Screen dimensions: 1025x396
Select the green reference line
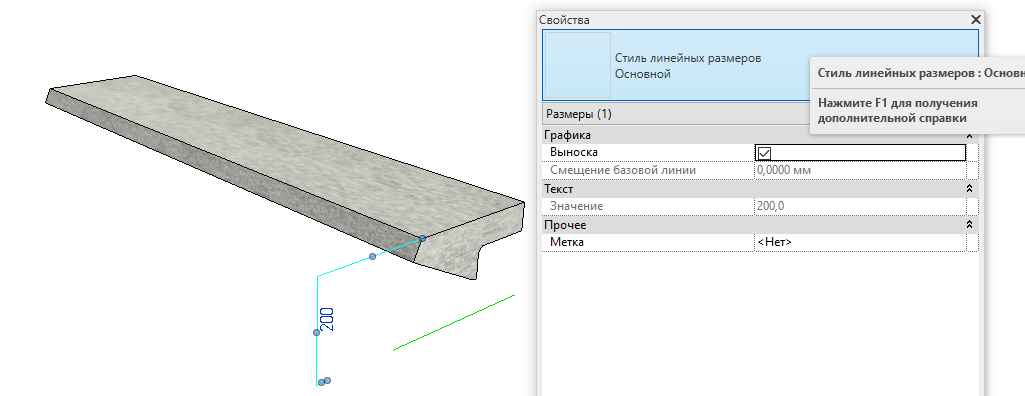(454, 323)
